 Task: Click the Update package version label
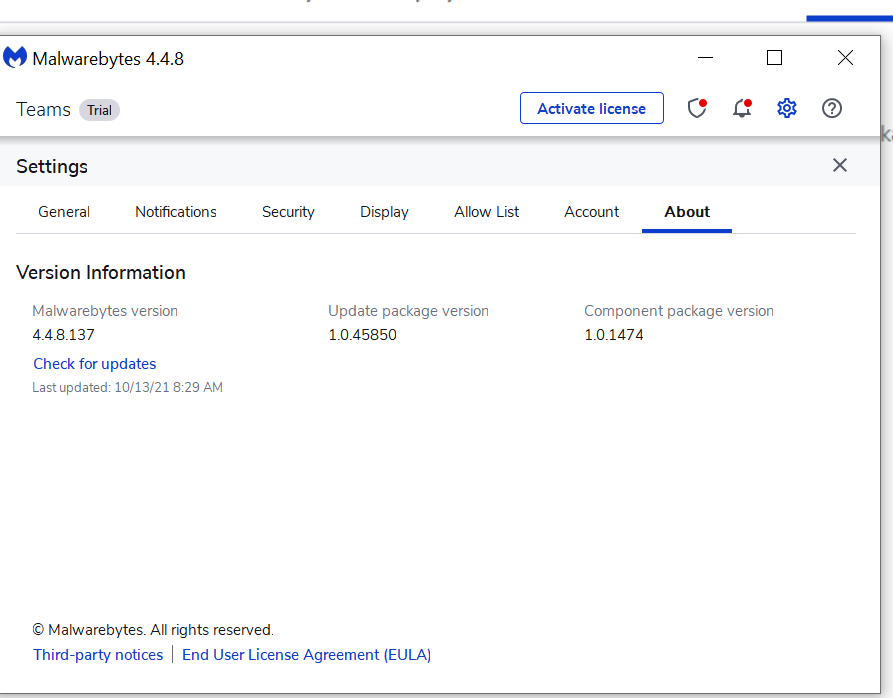tap(408, 311)
